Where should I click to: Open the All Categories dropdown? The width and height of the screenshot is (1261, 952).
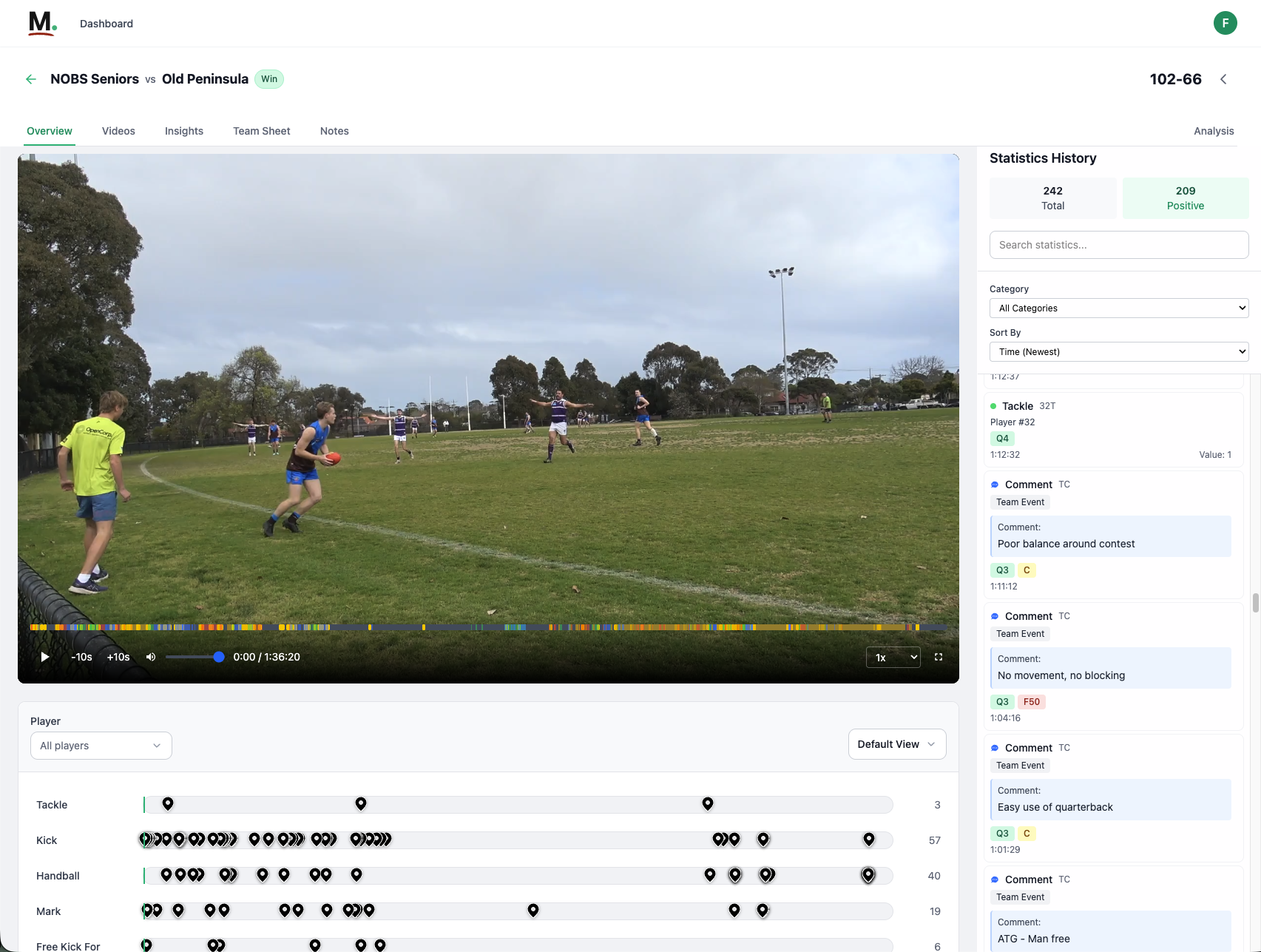[1118, 308]
